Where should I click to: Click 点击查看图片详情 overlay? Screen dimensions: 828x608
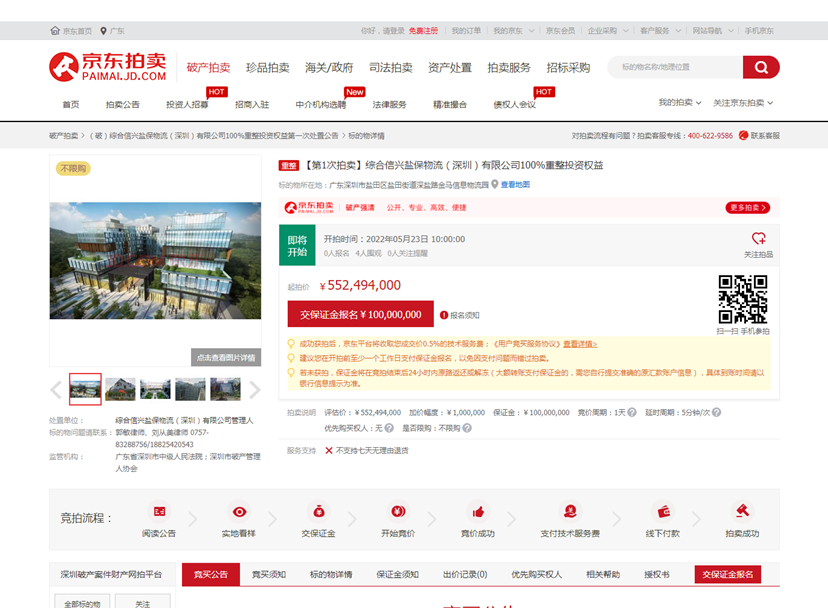226,358
